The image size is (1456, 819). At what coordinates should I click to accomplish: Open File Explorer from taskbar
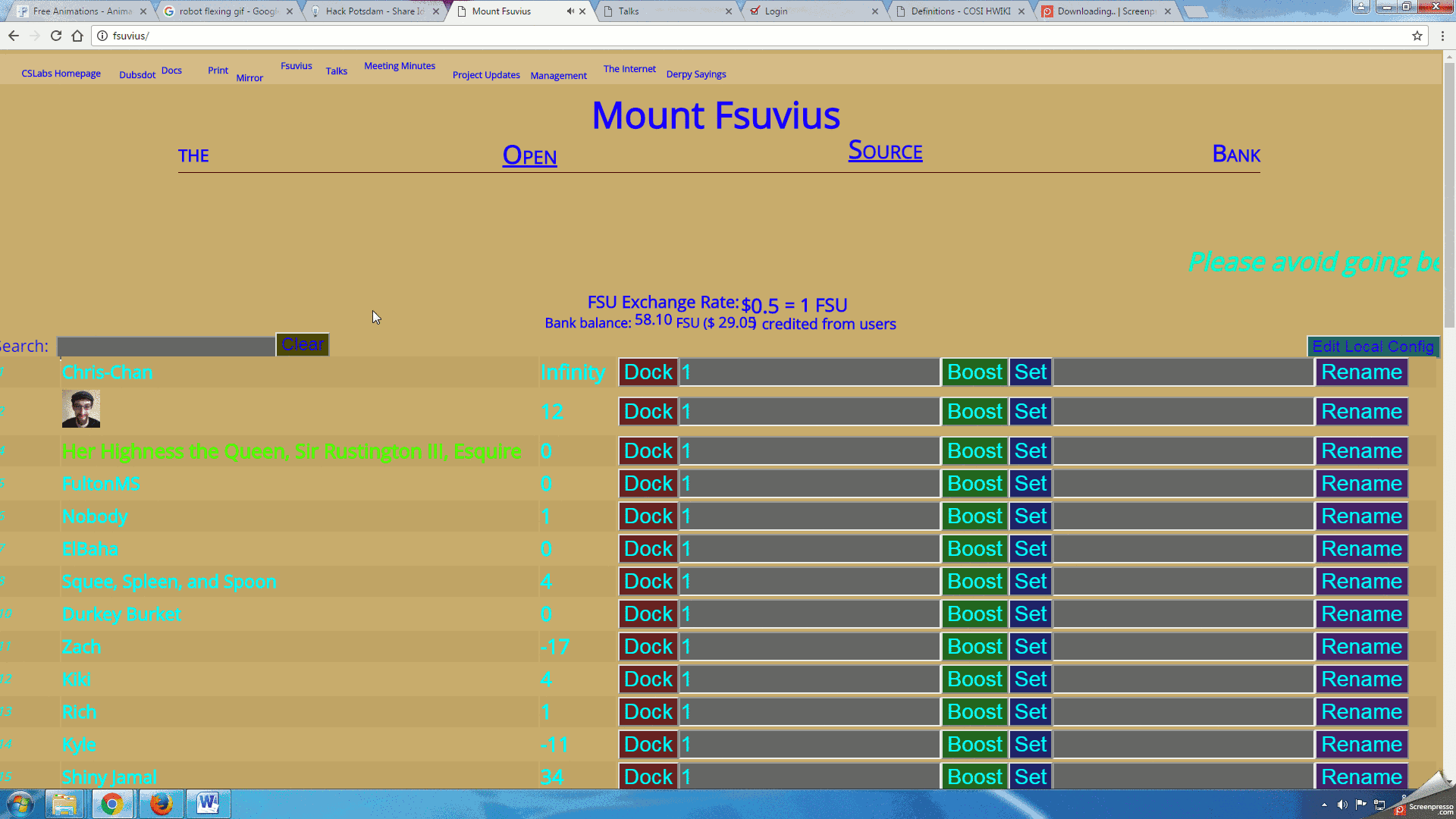click(64, 804)
